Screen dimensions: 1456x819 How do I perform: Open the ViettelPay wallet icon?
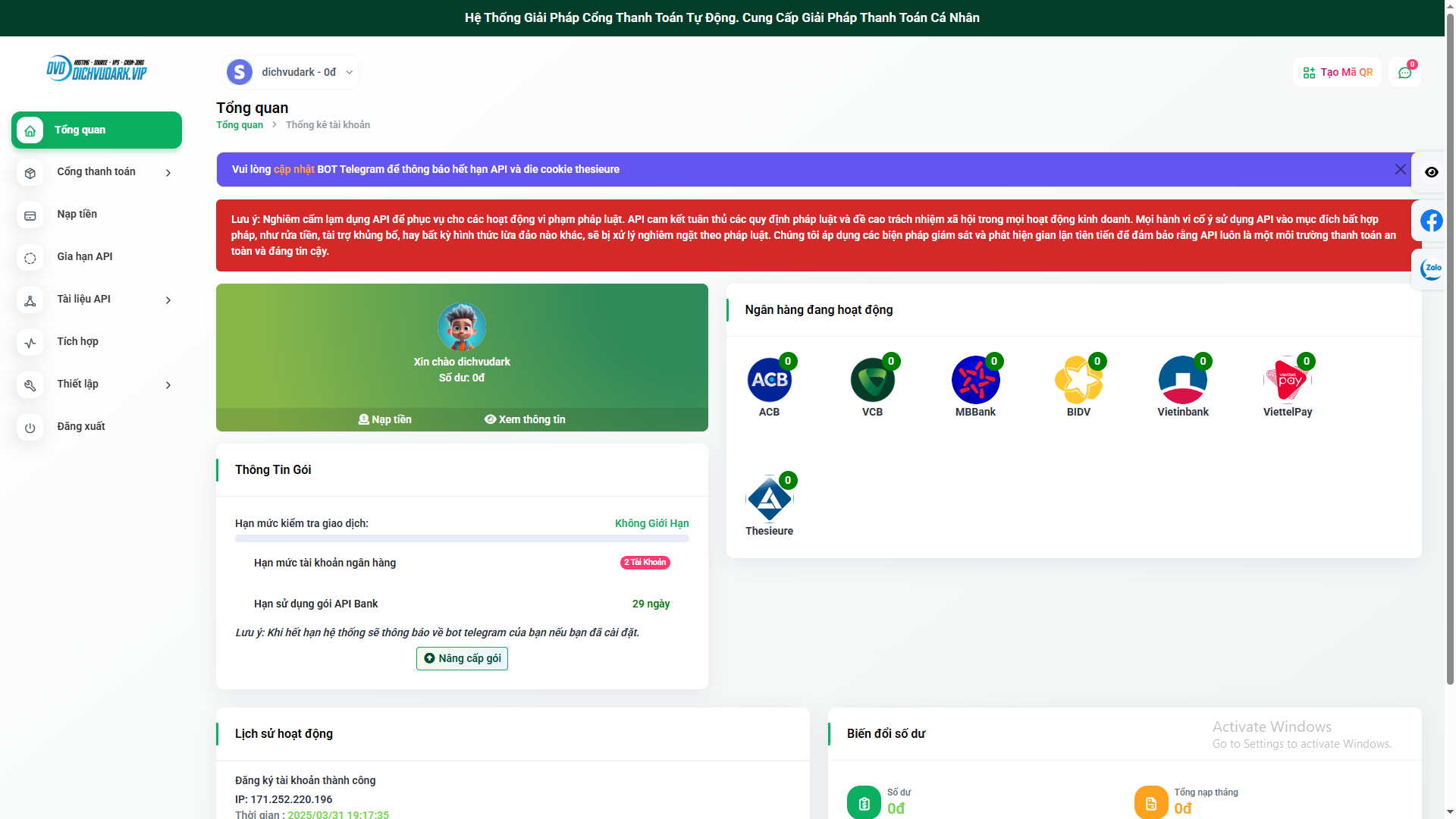pos(1287,379)
